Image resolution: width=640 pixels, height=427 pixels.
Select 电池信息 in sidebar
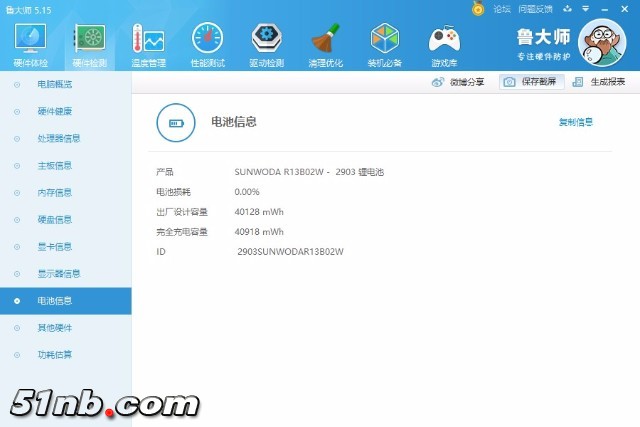(66, 301)
